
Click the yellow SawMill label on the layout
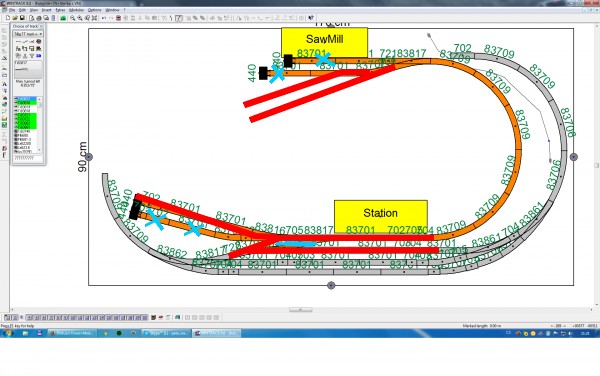point(324,39)
